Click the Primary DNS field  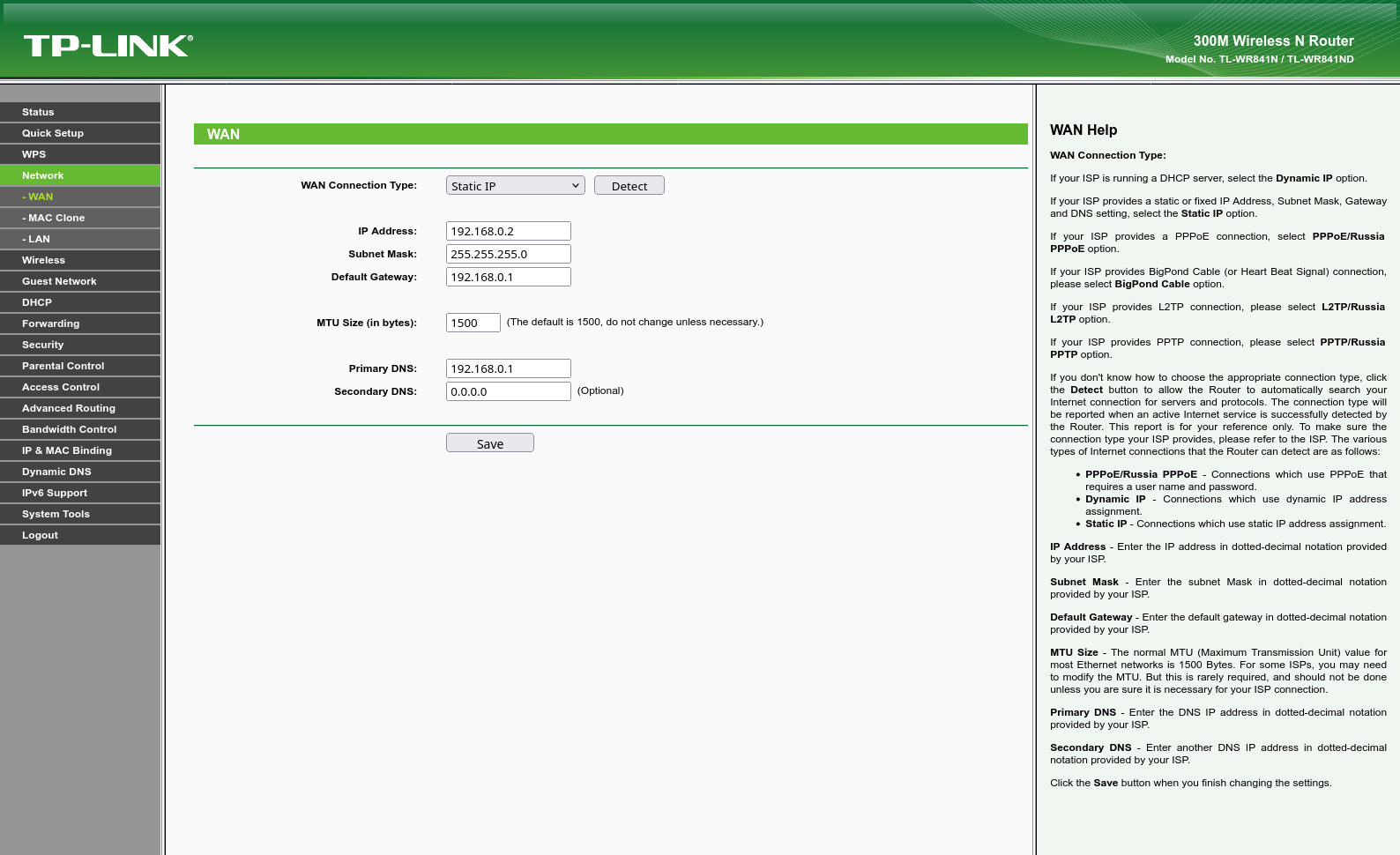509,368
